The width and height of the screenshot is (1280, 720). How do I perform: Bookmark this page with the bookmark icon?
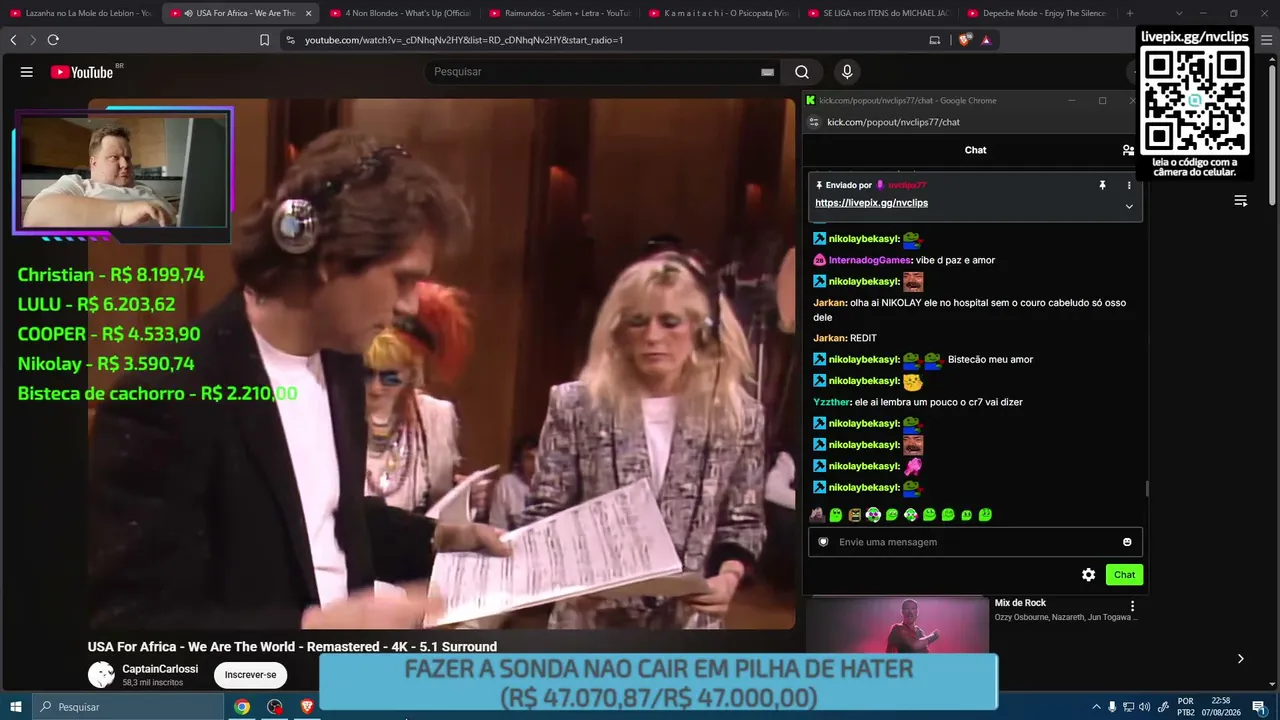264,40
